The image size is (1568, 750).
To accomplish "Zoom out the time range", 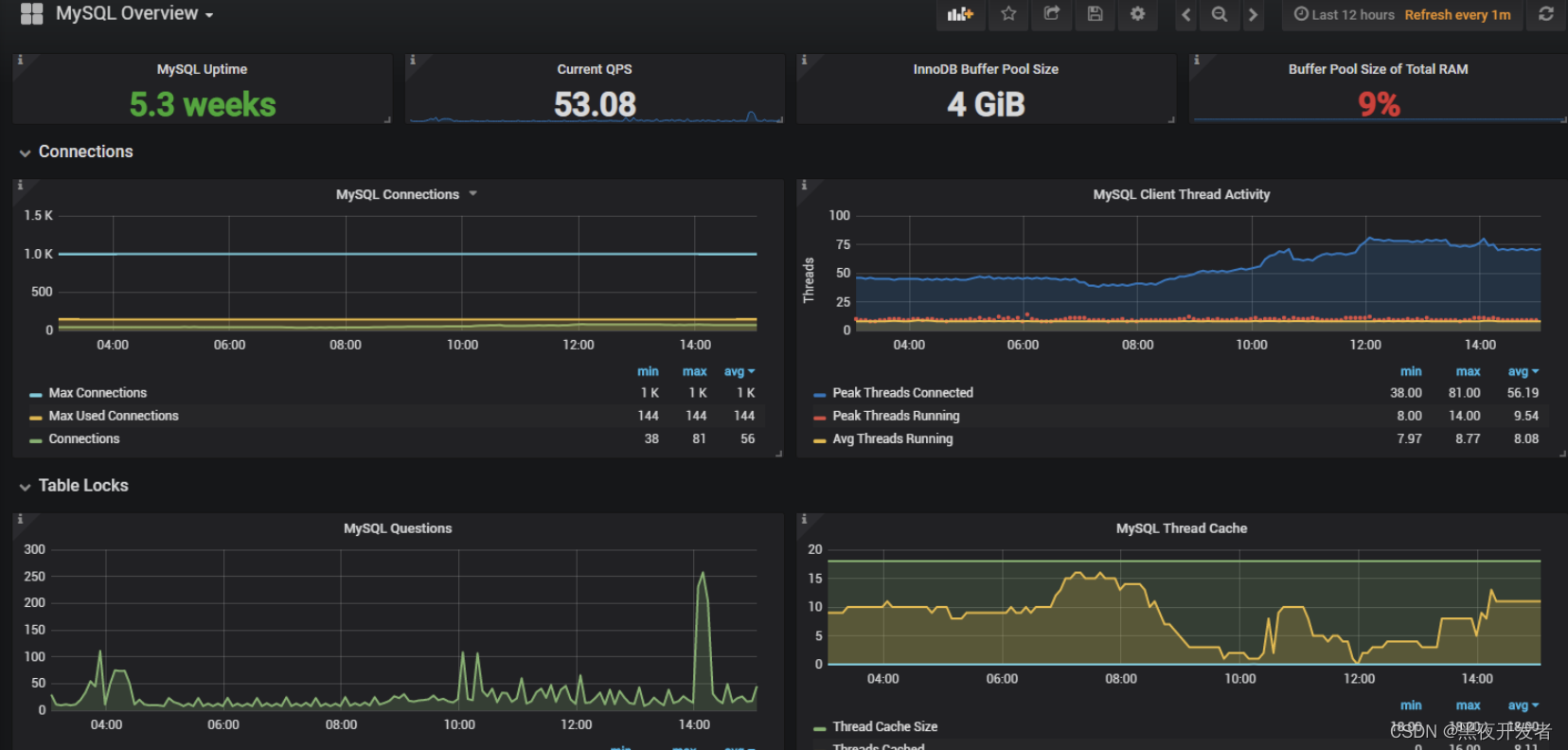I will 1220,14.
